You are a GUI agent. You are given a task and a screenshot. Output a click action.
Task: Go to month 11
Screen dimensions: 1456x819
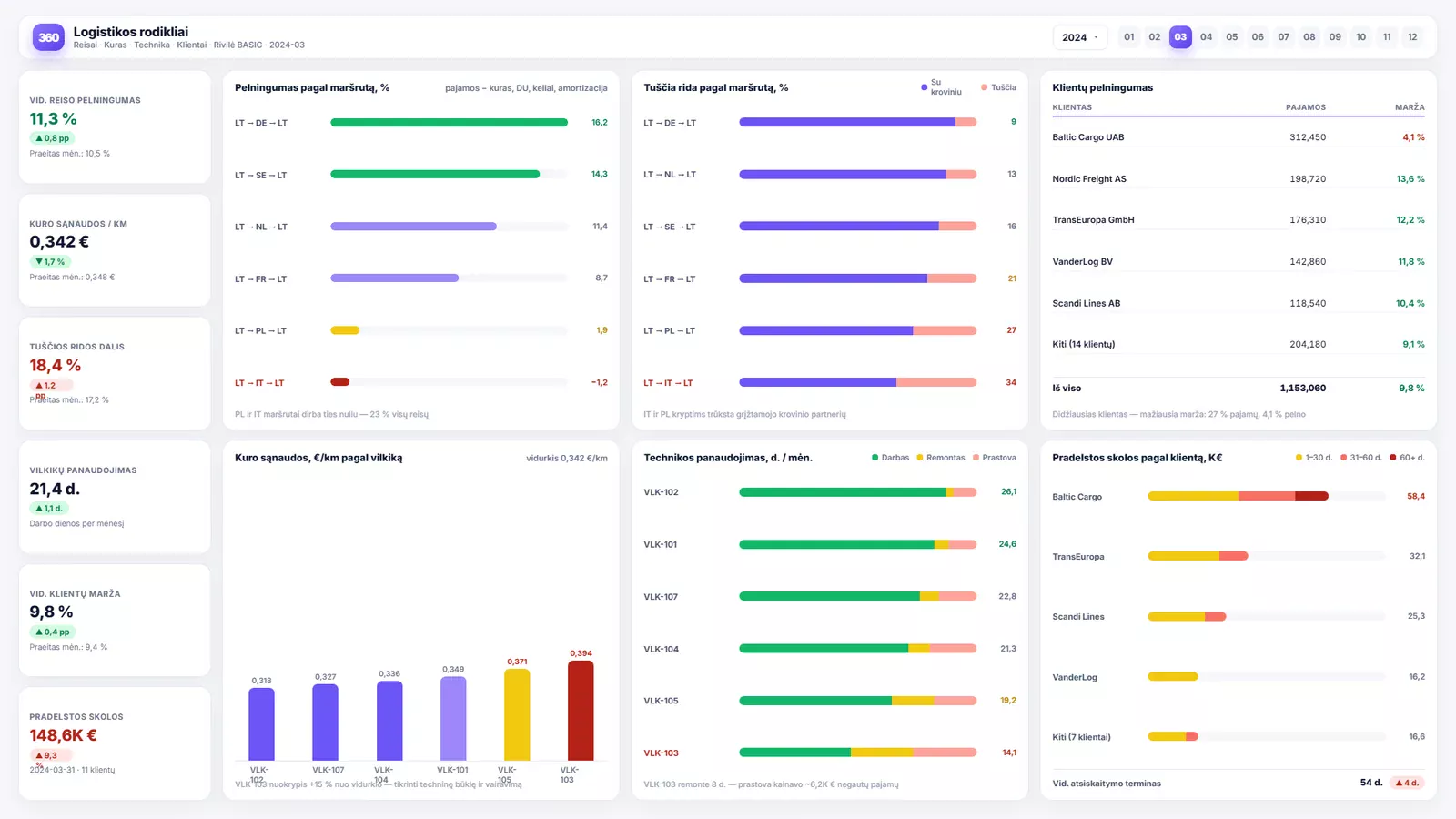(1387, 37)
